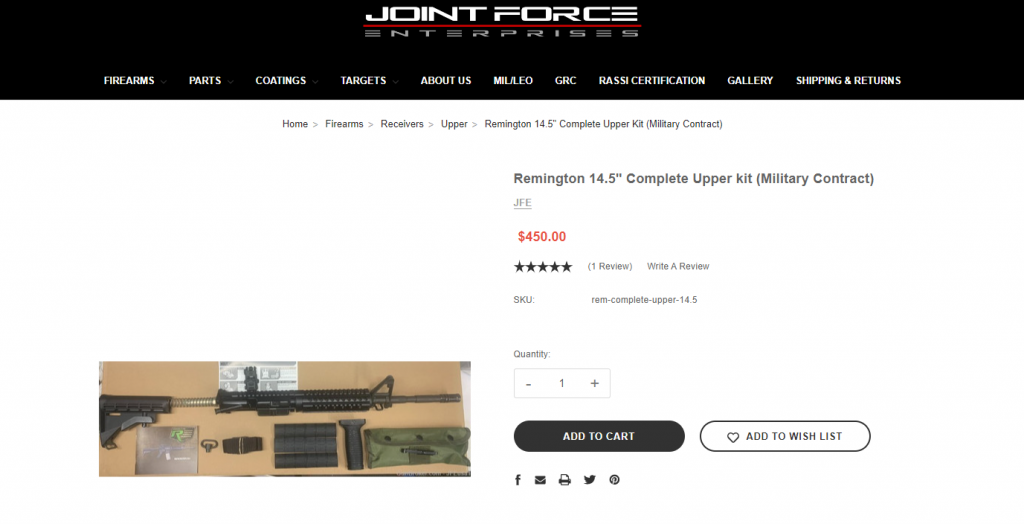Go to RASSI Certification menu item
1024x524 pixels.
pyautogui.click(x=652, y=81)
